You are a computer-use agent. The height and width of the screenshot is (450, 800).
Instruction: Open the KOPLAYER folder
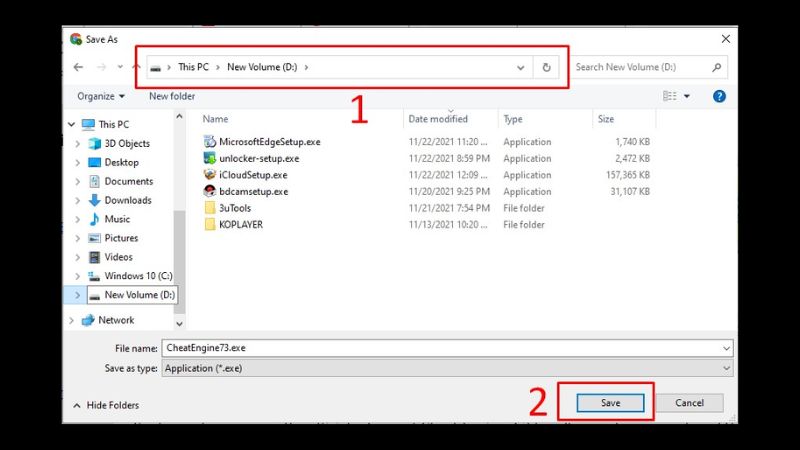[240, 225]
